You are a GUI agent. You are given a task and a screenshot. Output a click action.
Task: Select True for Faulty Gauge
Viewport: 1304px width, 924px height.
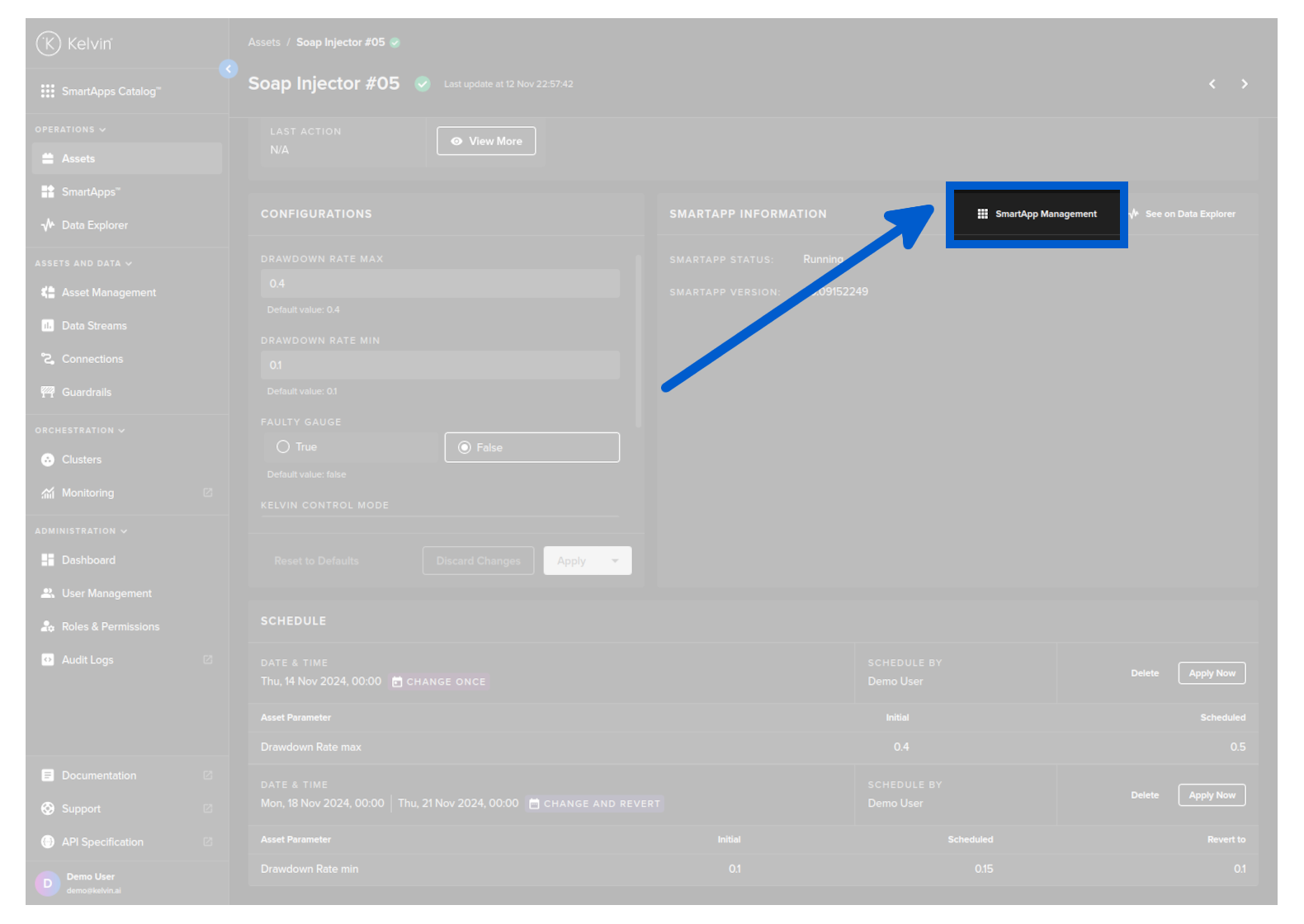pyautogui.click(x=283, y=447)
